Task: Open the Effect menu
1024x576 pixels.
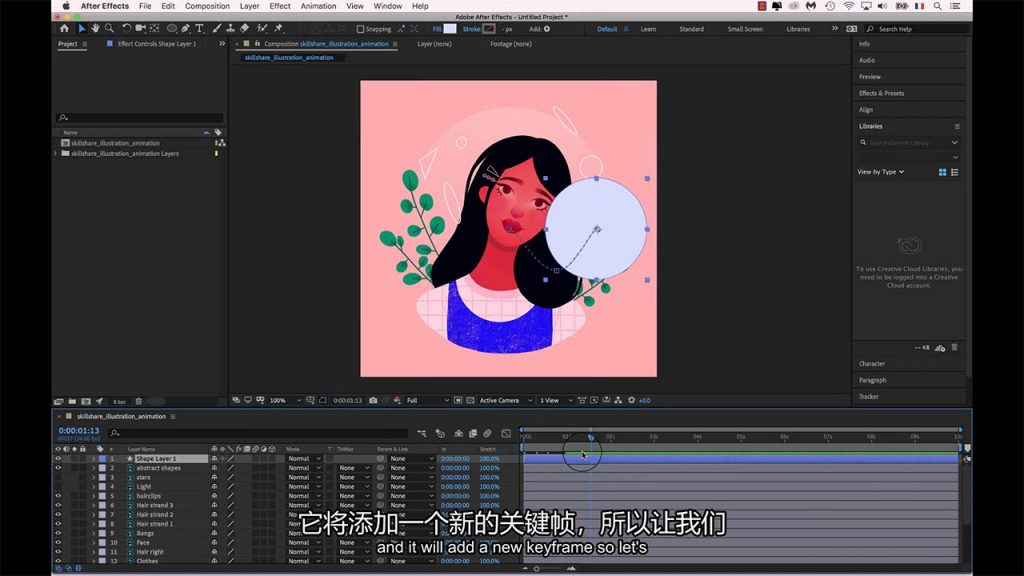Action: (x=280, y=6)
